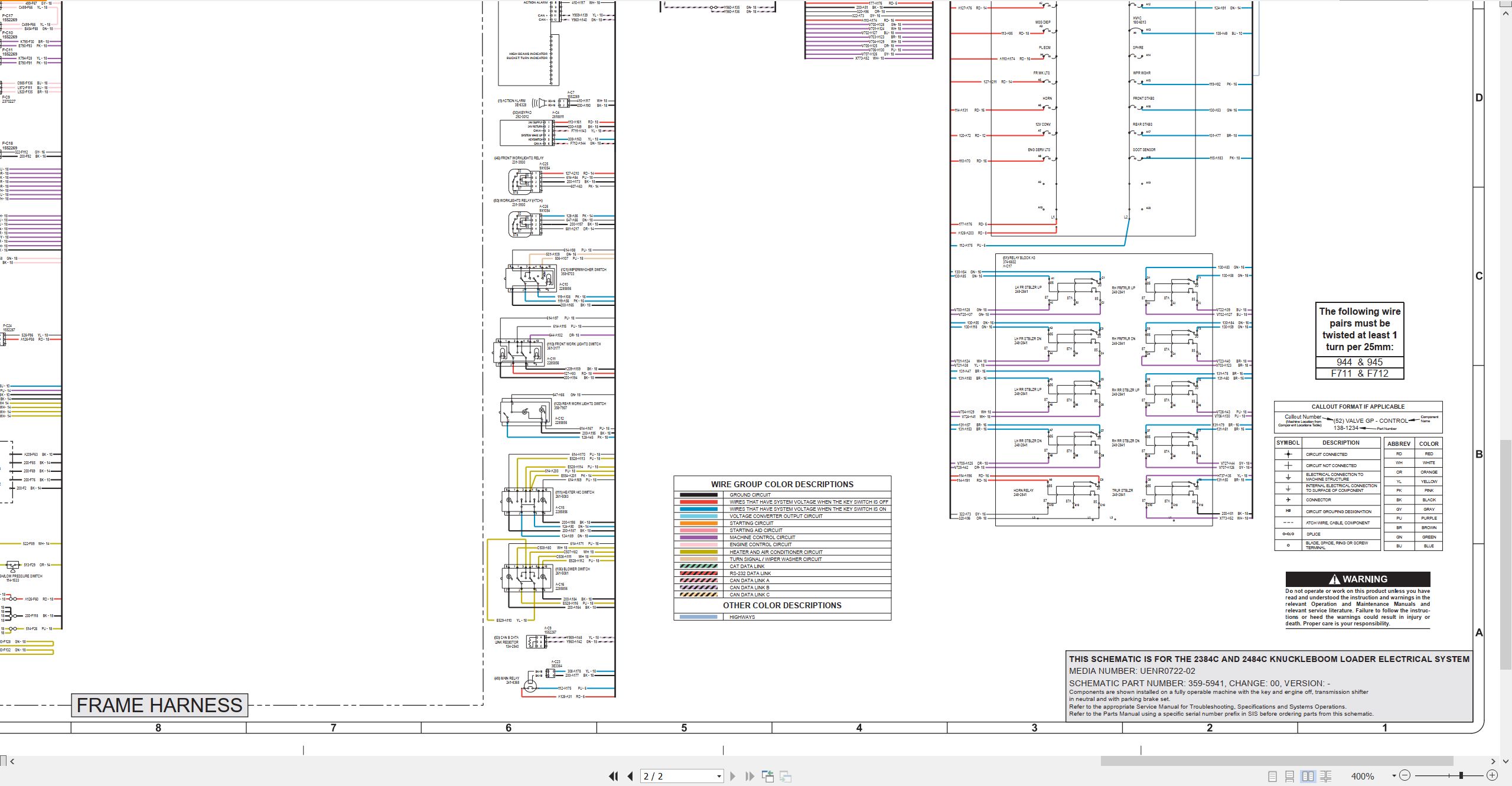1512x786 pixels.
Task: Click the (110) FRONT WORK LIGHTS SWITCH label
Action: pos(573,344)
